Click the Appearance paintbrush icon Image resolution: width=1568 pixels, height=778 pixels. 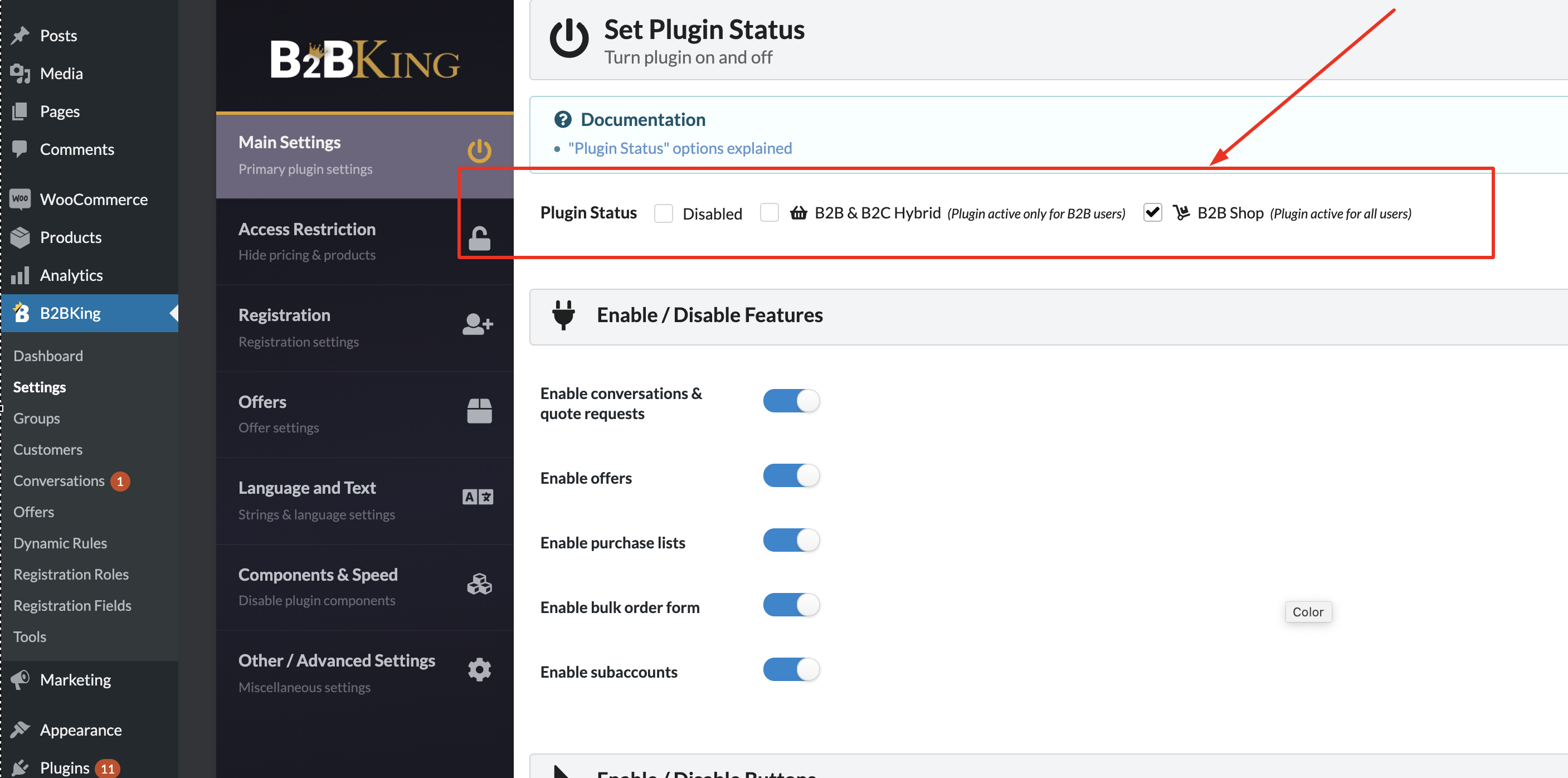[20, 730]
